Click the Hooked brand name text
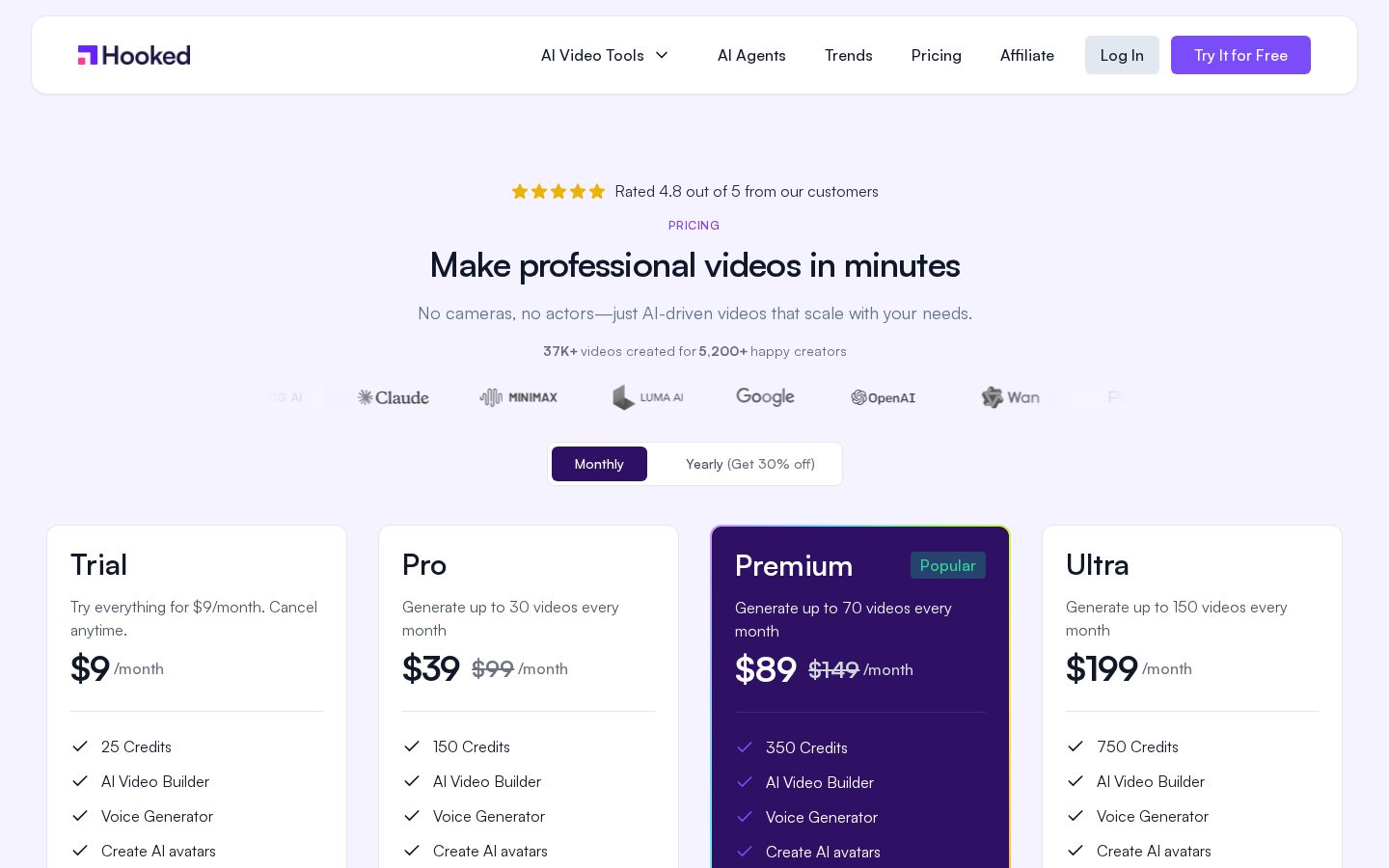This screenshot has width=1389, height=868. 147,55
